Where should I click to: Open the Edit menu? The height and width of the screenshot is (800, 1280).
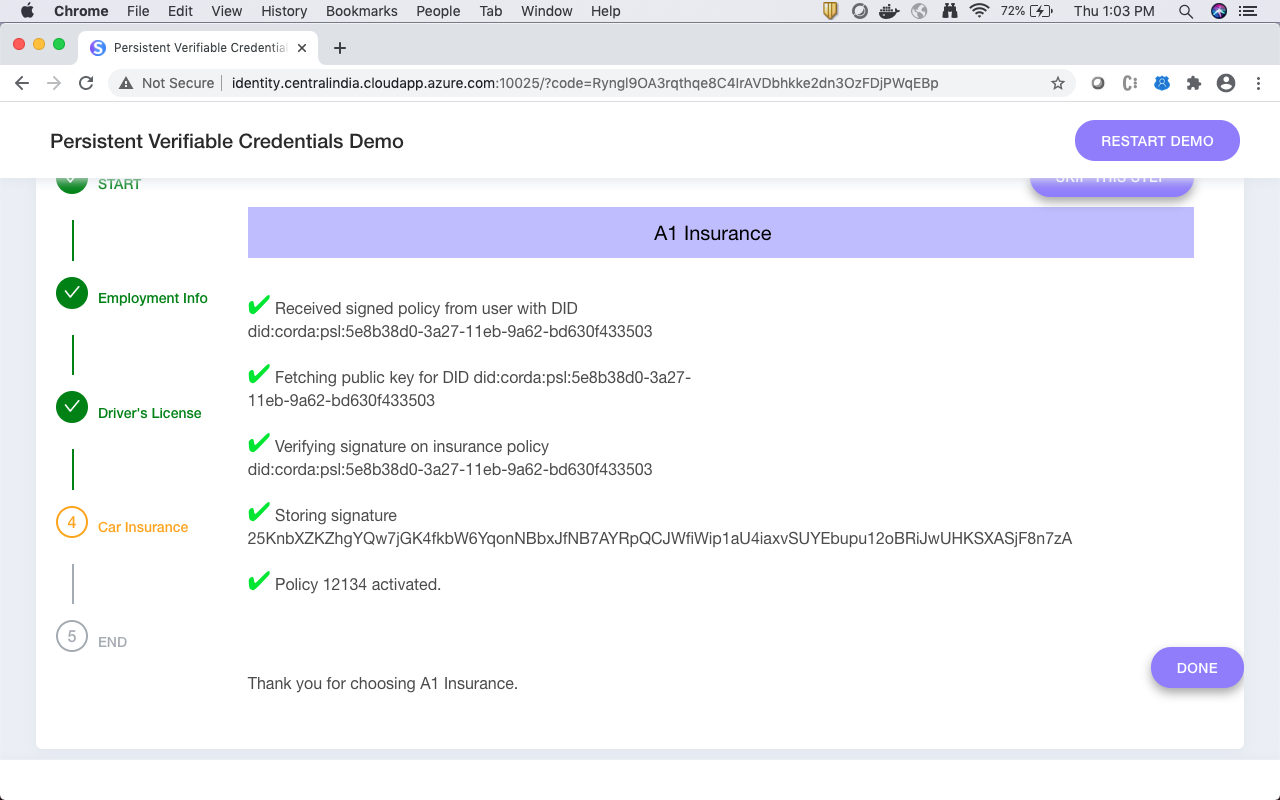point(180,11)
